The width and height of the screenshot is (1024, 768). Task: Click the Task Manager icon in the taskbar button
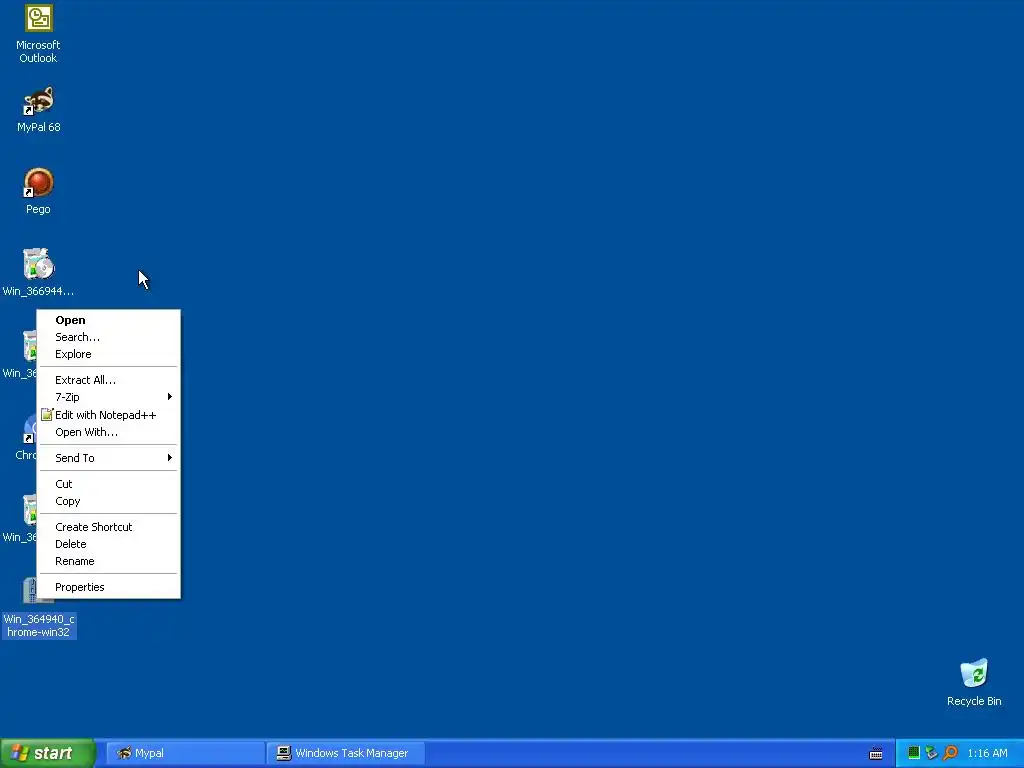coord(283,753)
